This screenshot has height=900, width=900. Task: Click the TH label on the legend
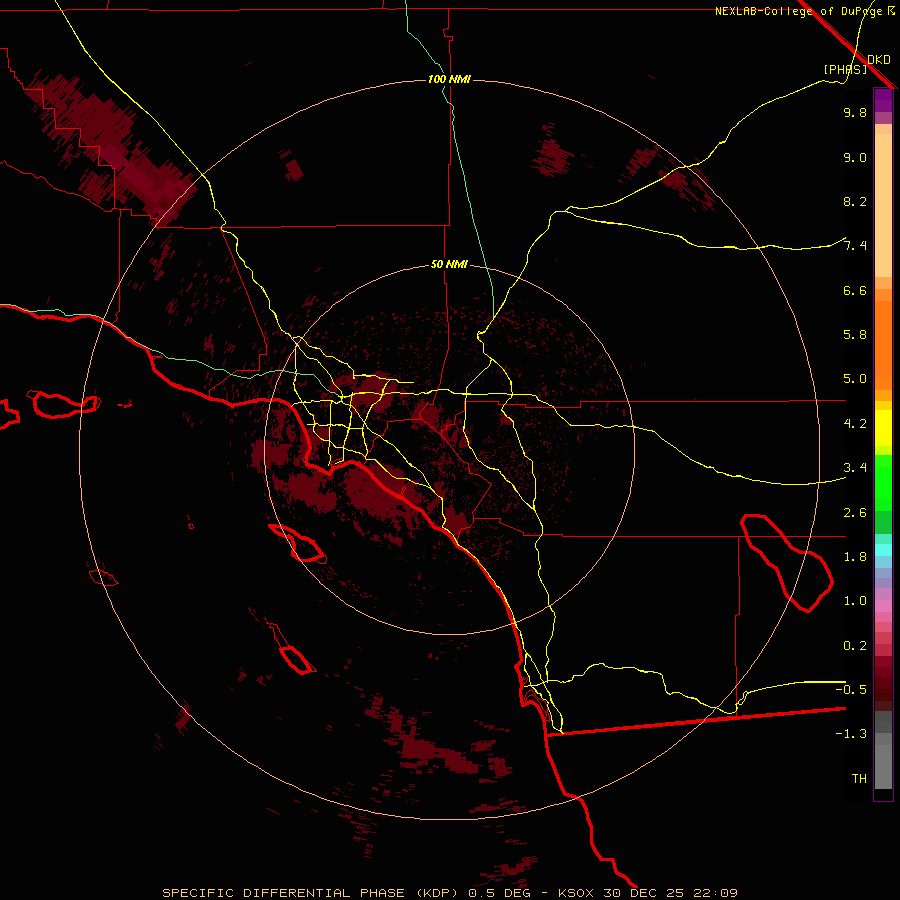[858, 778]
